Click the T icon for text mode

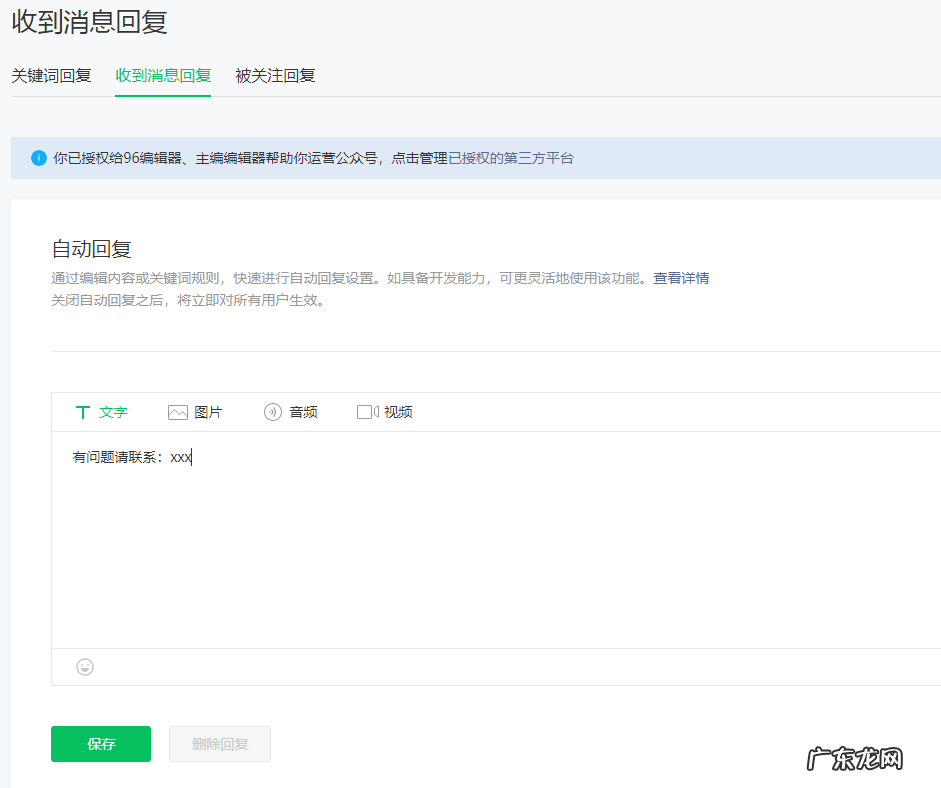coord(82,411)
